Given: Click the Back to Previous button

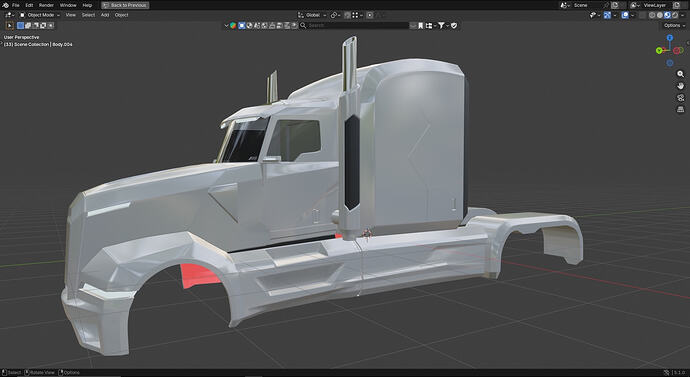Looking at the screenshot, I should (125, 5).
